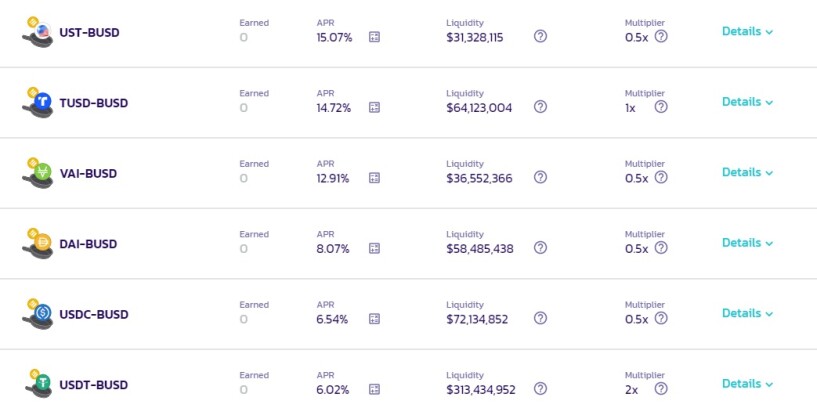Expand Details for TUSD-BUSD farm
This screenshot has width=817, height=408.
(747, 102)
